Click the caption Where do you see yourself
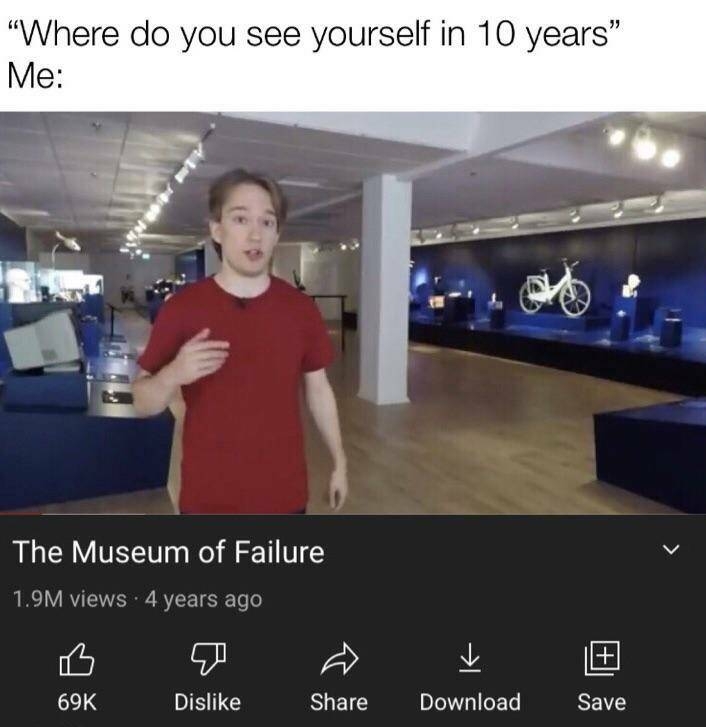 [x=314, y=34]
